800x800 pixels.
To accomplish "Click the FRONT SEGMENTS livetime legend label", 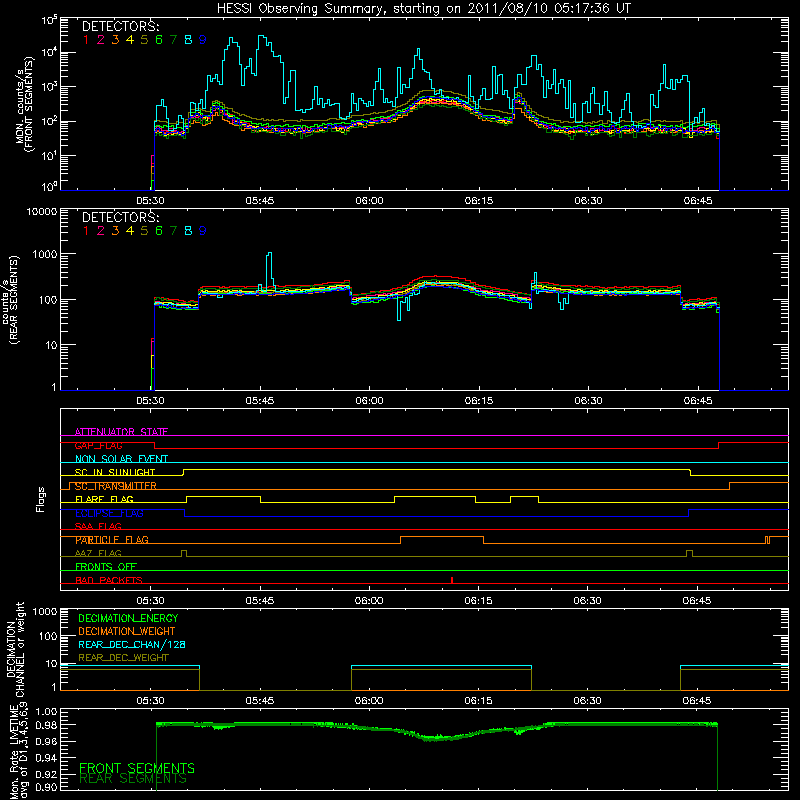I will (x=137, y=768).
